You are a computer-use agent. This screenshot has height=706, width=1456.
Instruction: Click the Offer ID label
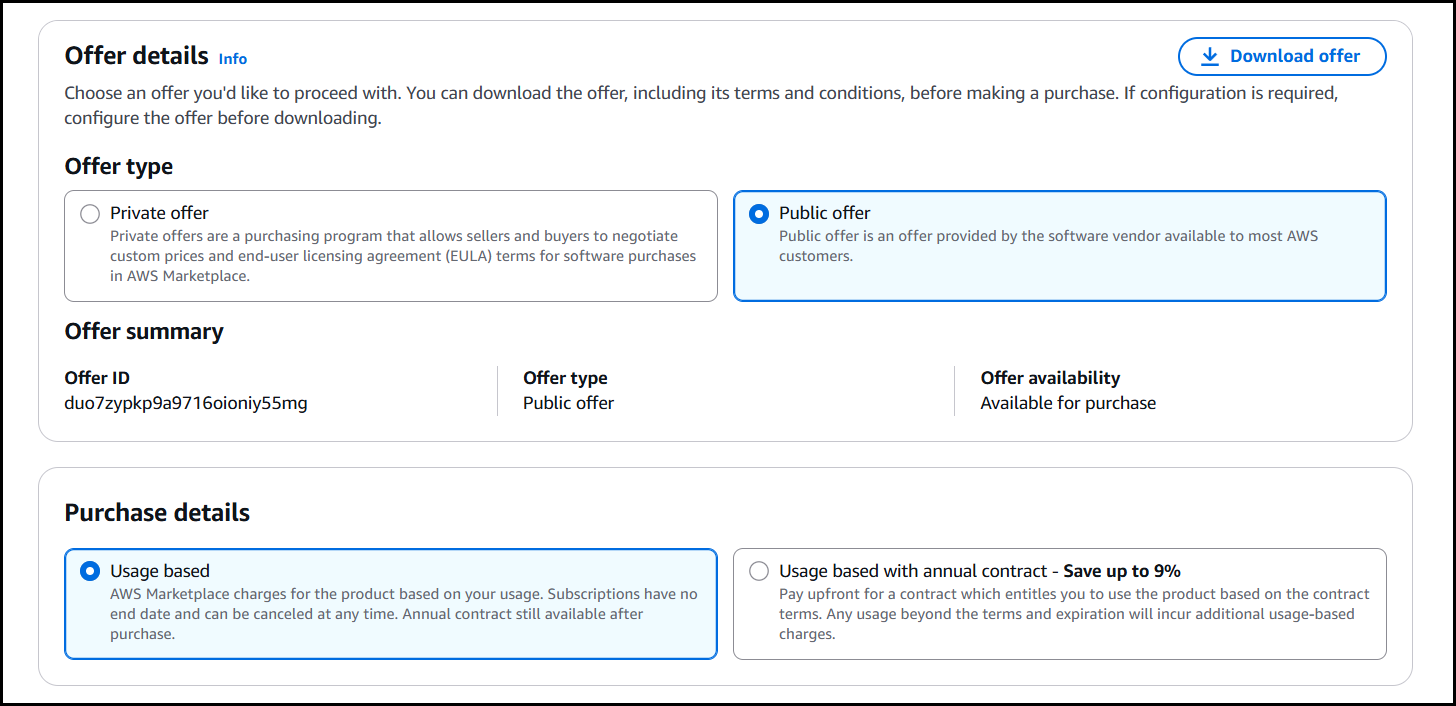coord(97,378)
